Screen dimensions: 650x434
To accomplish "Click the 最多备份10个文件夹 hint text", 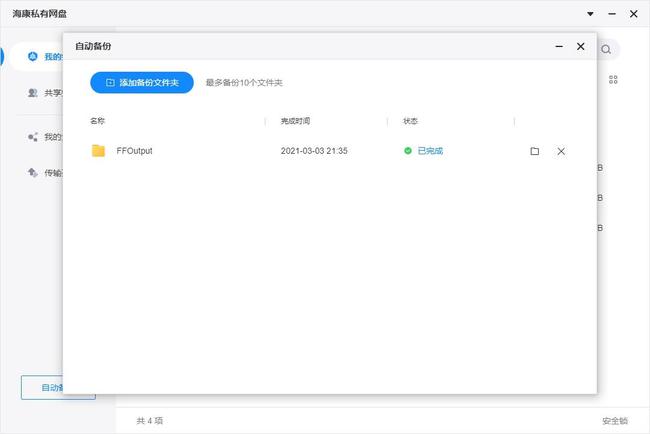I will [244, 82].
